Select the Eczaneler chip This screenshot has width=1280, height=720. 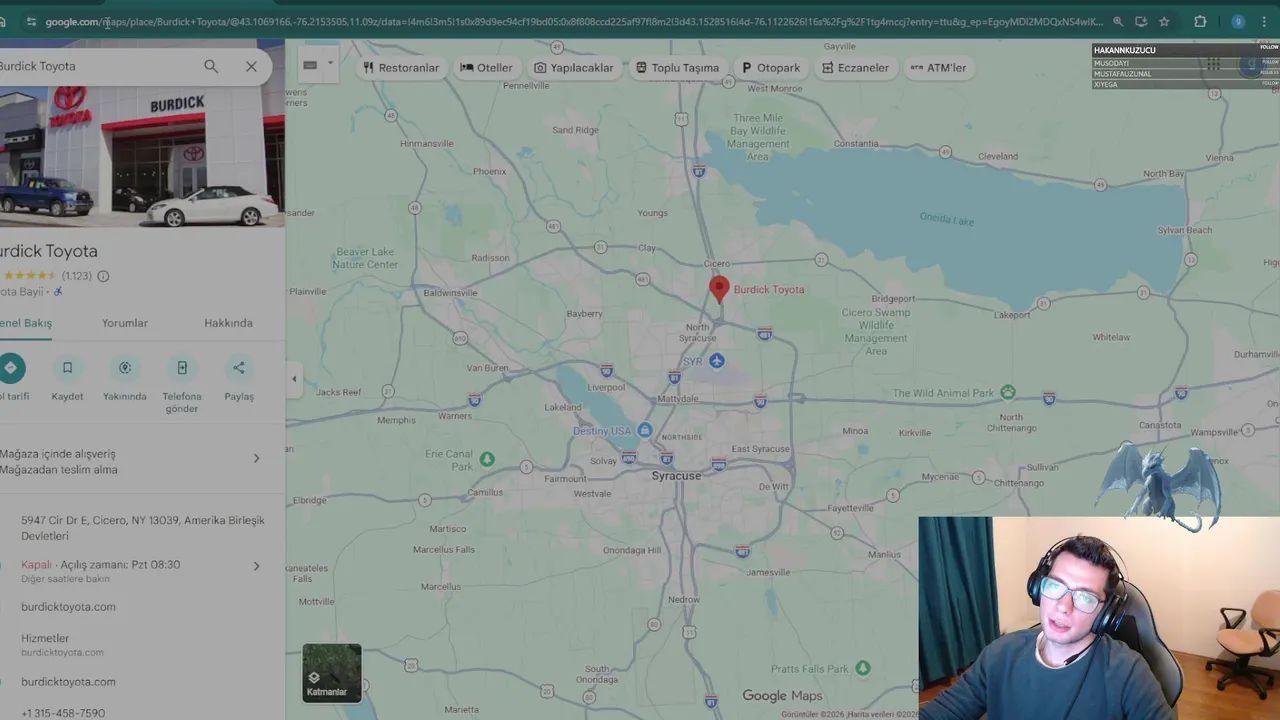click(855, 67)
